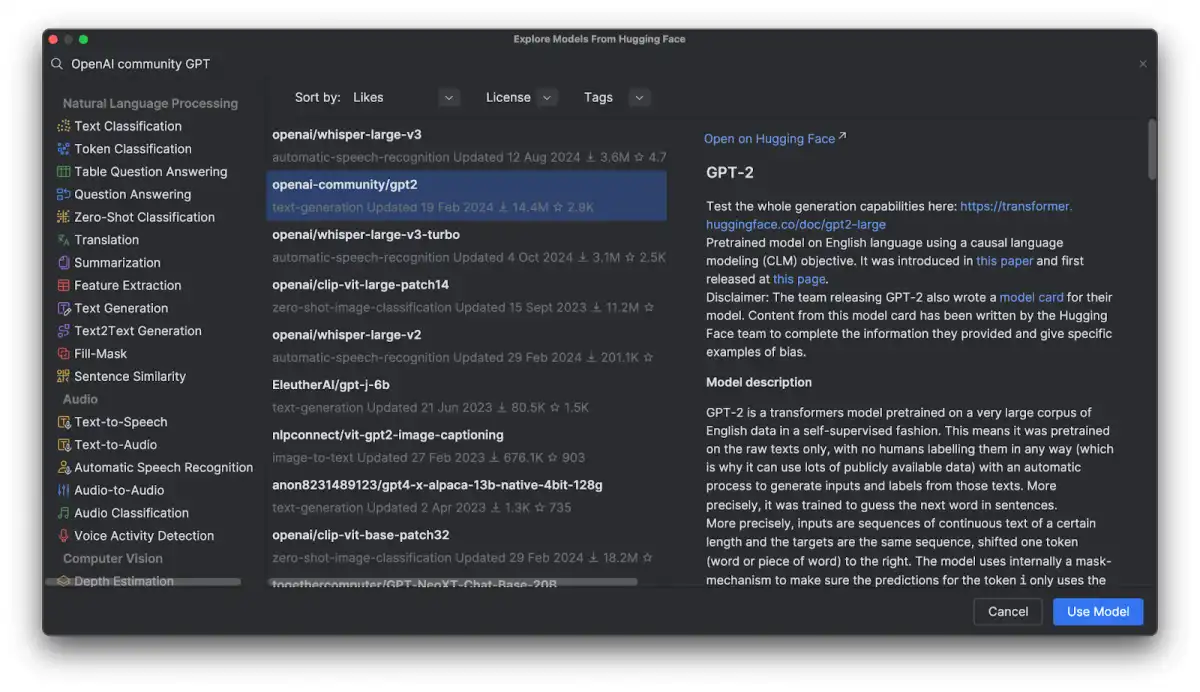Select the Text-to-Speech icon

tap(64, 422)
